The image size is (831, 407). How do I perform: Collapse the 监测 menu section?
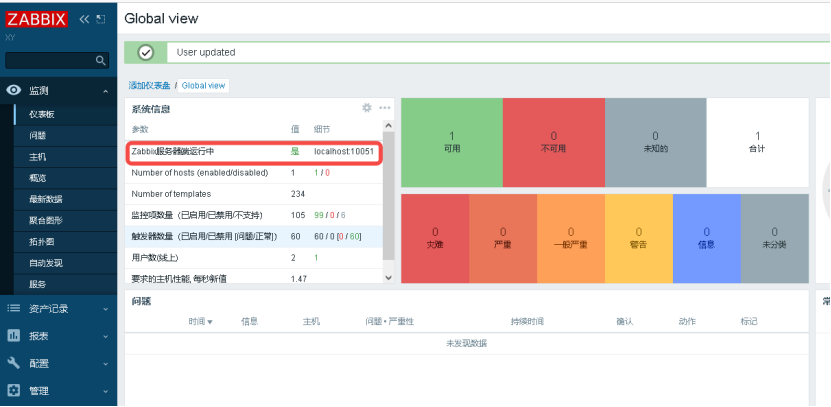tap(105, 91)
